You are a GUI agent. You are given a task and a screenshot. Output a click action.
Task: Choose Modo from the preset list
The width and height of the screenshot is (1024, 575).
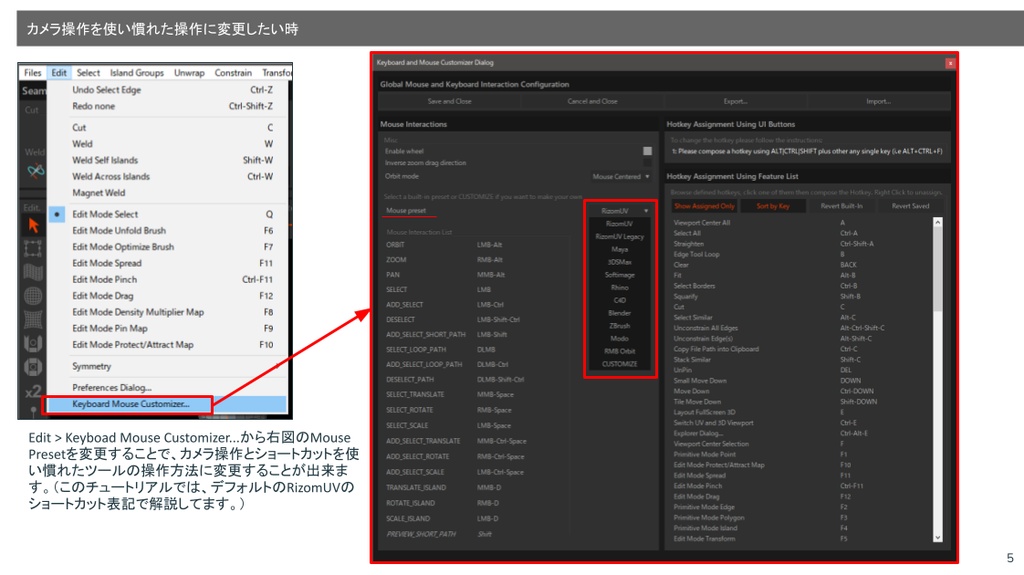tap(619, 338)
